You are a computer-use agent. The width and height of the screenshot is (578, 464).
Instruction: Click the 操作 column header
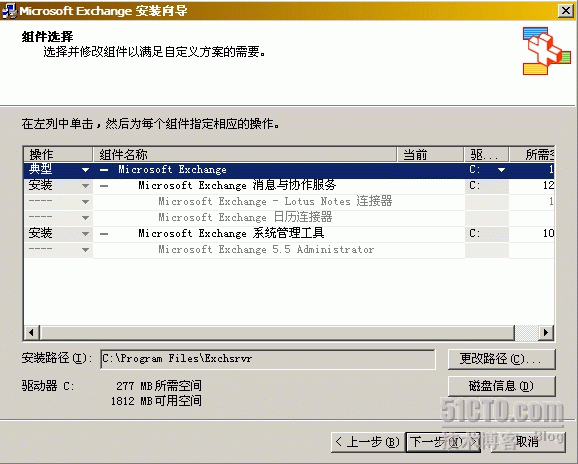point(58,154)
